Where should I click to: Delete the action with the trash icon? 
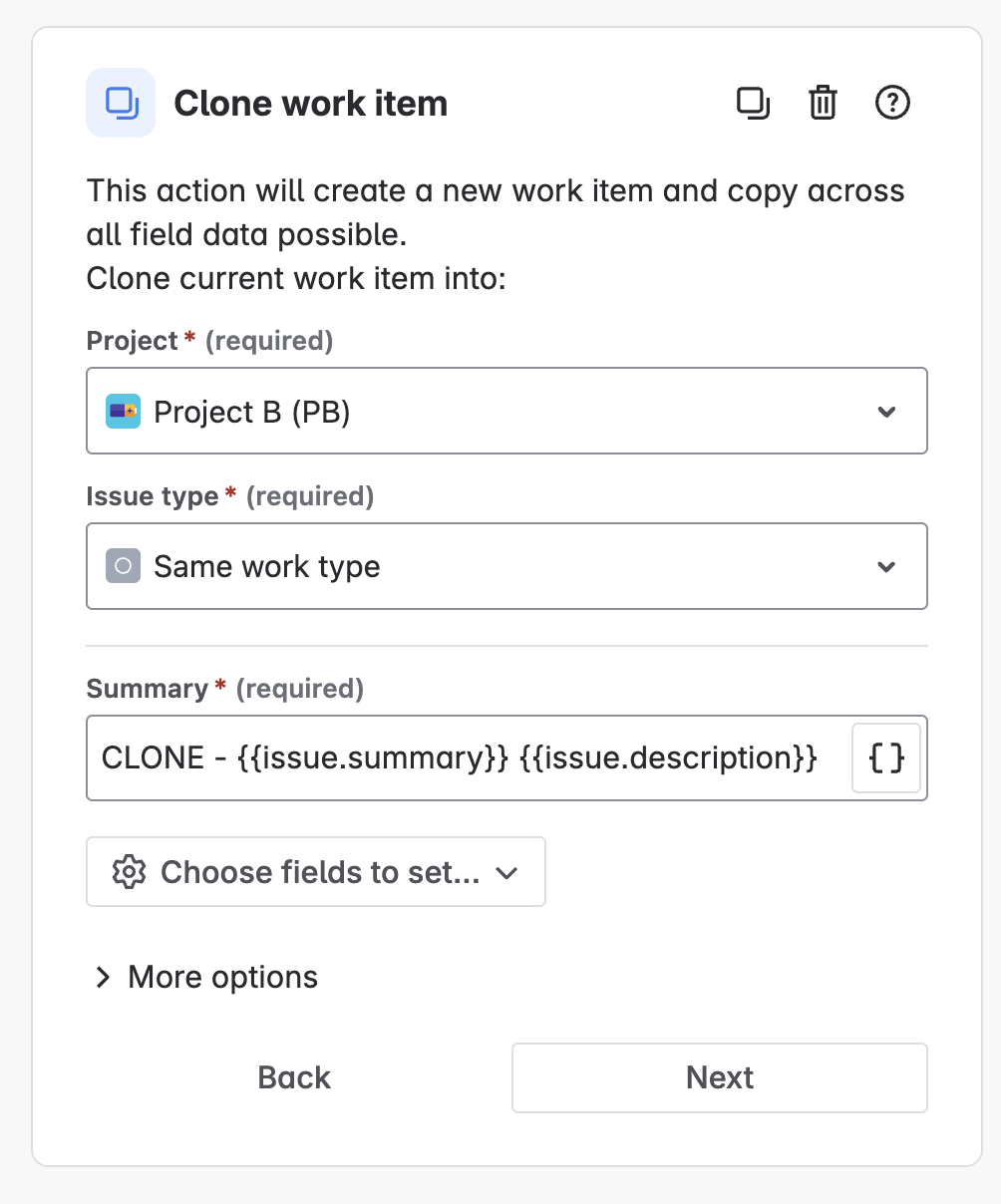click(823, 103)
